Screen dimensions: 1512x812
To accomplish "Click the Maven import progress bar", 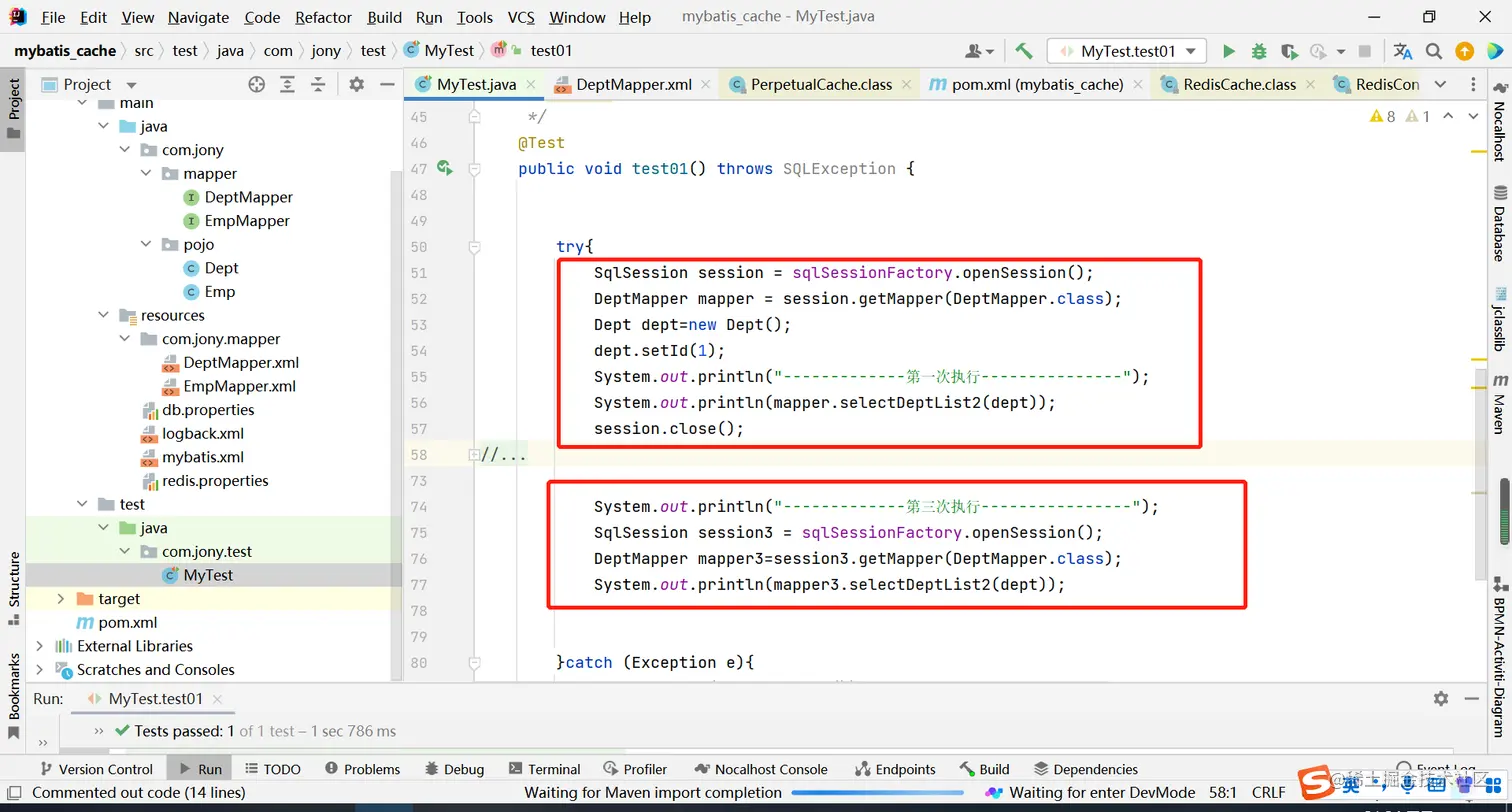I will click(x=878, y=793).
